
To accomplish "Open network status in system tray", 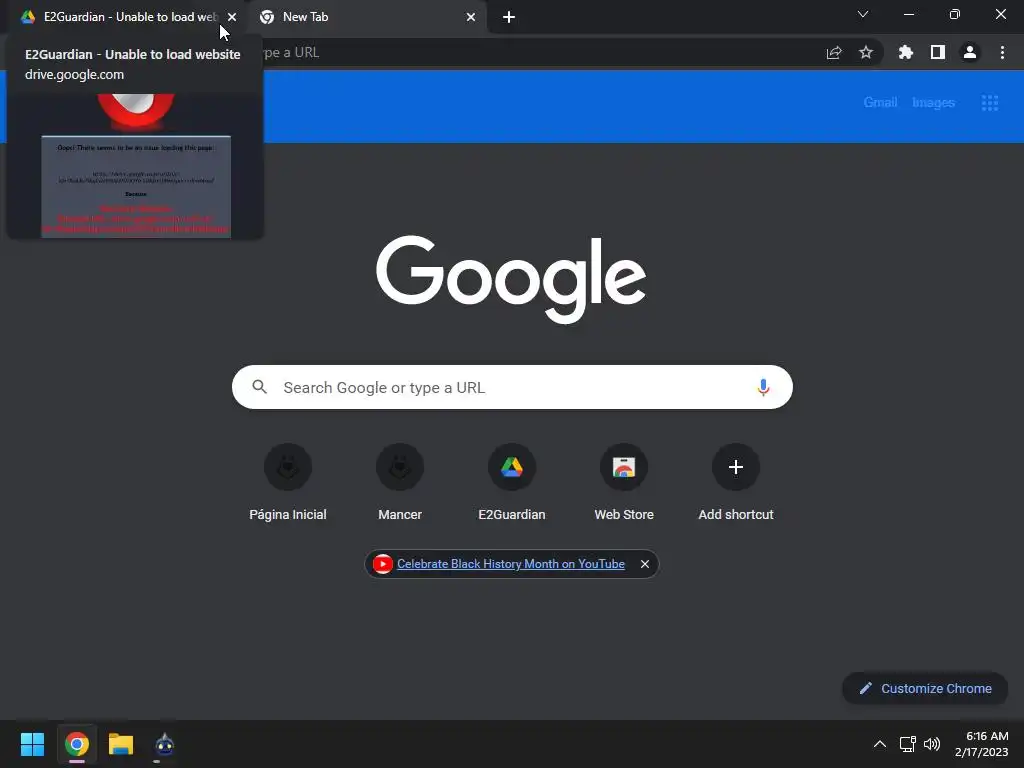I will click(907, 744).
